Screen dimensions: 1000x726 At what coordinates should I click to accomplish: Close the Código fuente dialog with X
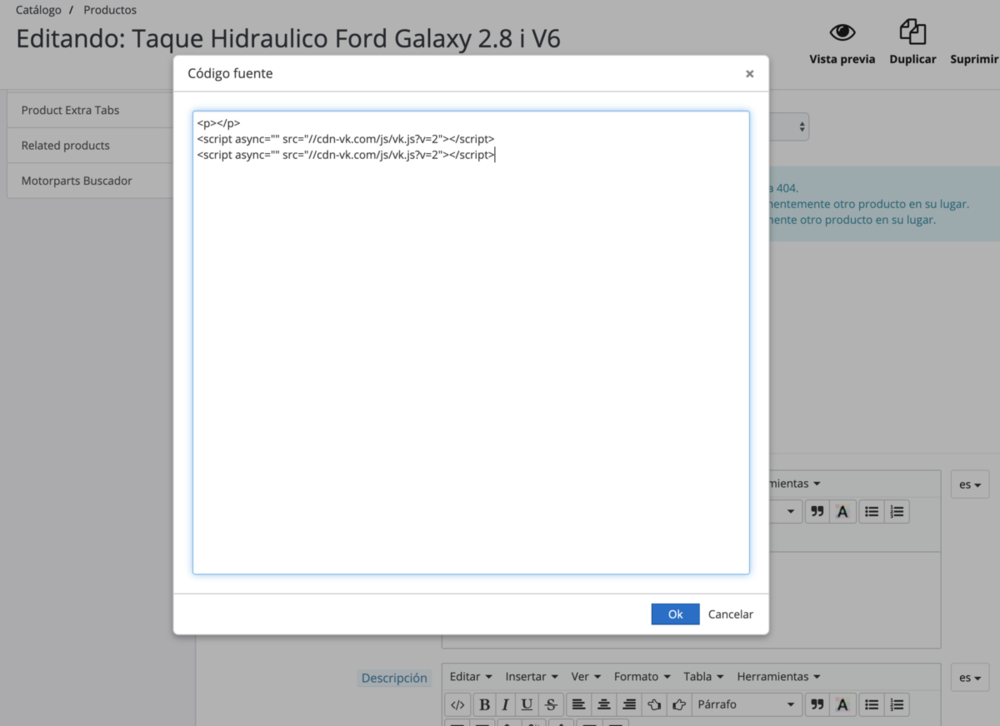pyautogui.click(x=749, y=74)
